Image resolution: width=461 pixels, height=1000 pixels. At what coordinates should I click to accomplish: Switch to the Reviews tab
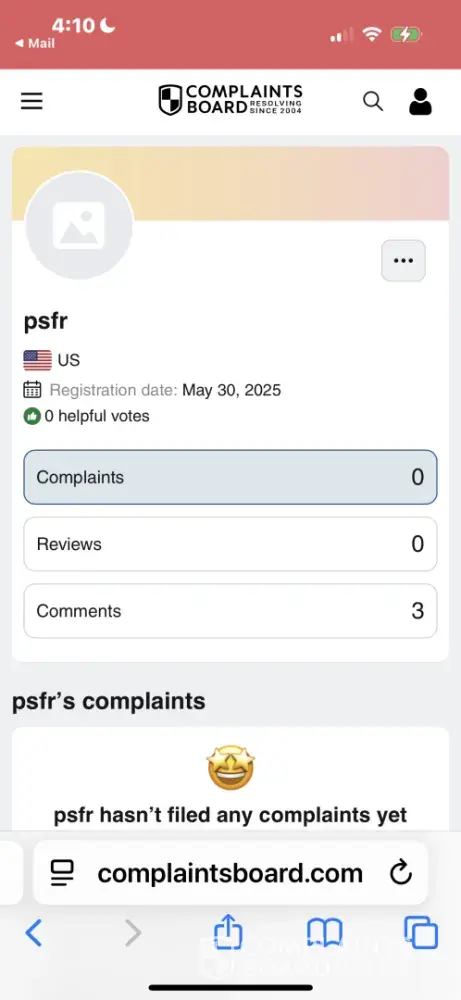click(230, 544)
